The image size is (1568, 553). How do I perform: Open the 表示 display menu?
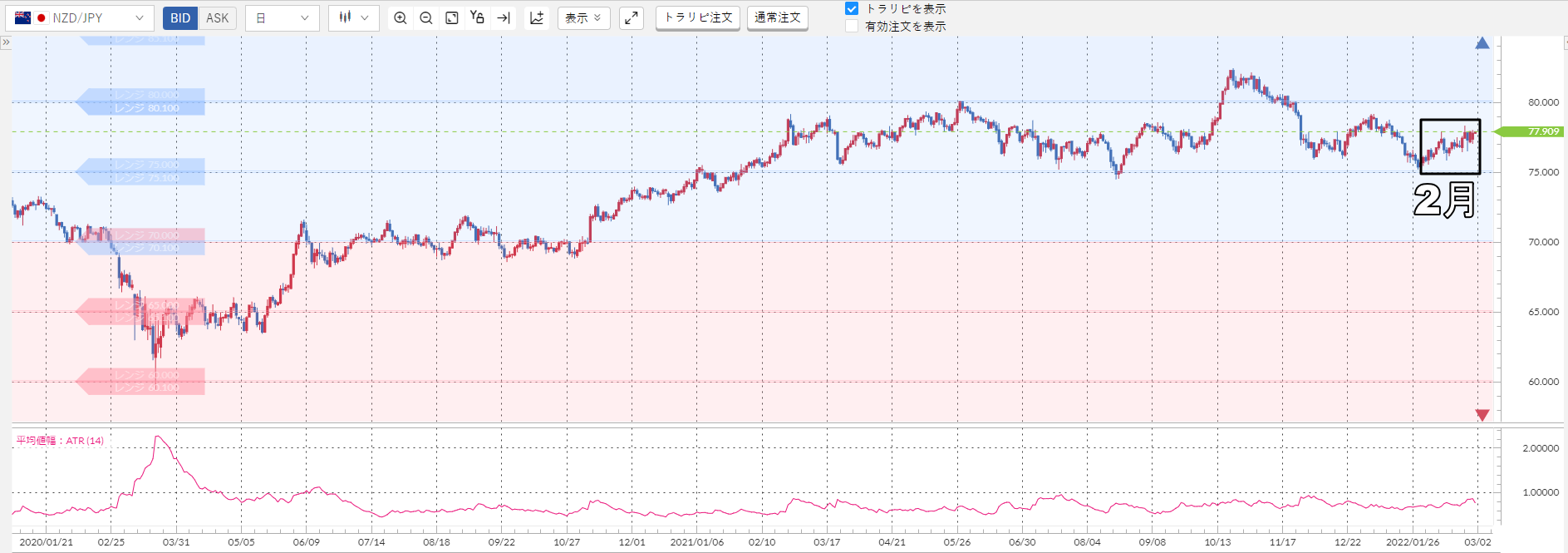coord(583,17)
